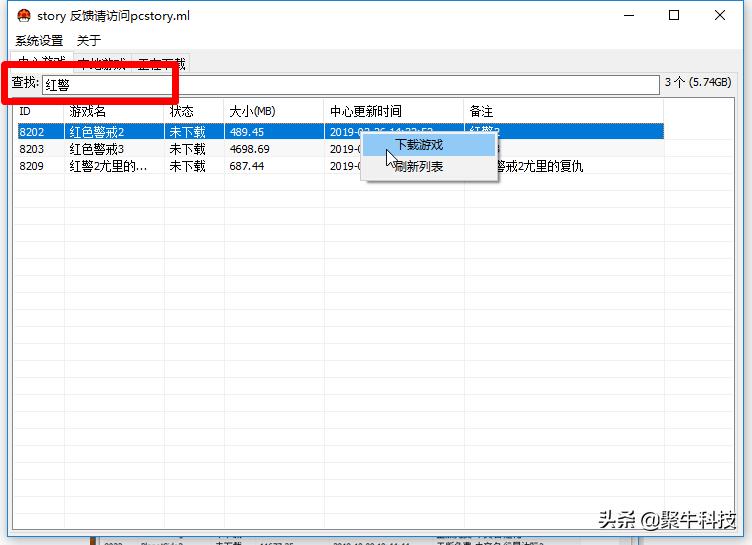Click the search field containing 红警
The height and width of the screenshot is (545, 752).
pos(351,85)
